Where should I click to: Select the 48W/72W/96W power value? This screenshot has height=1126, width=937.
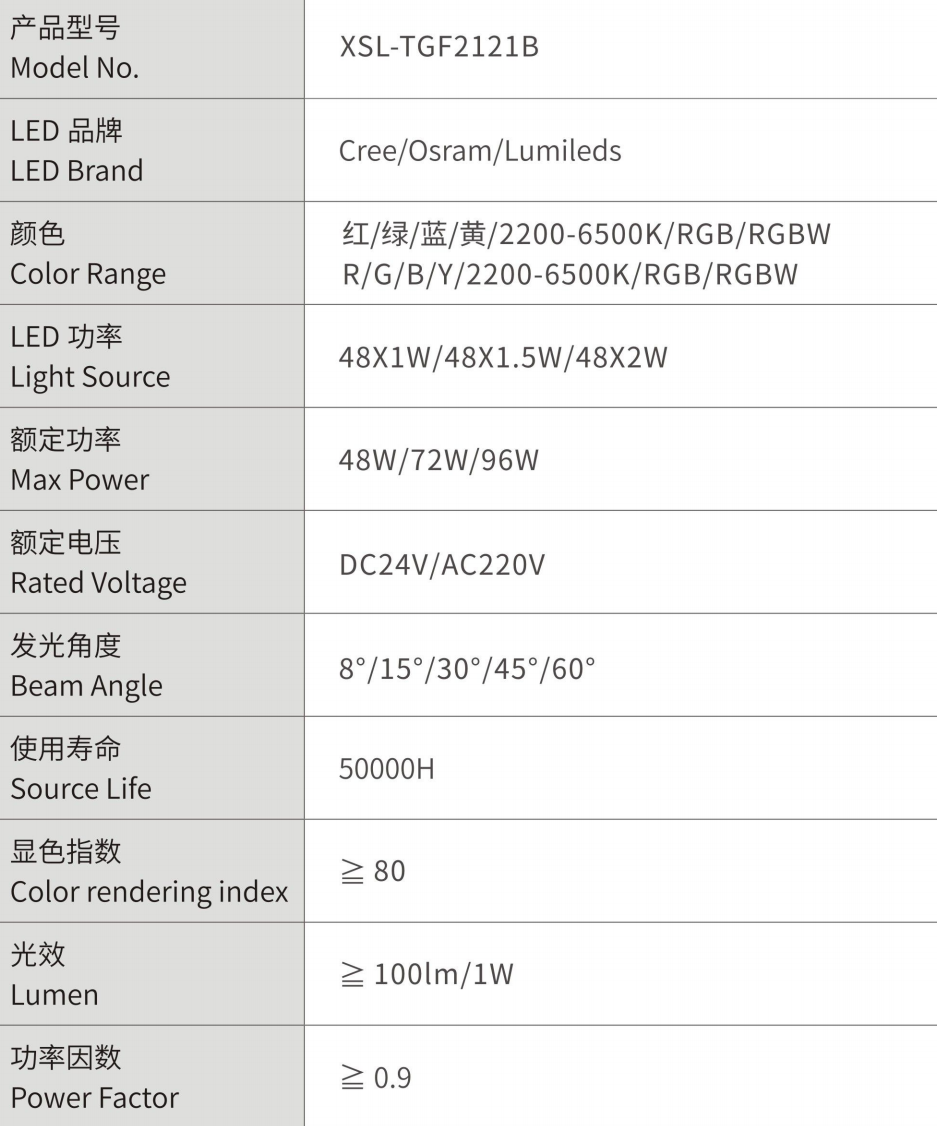pos(439,460)
